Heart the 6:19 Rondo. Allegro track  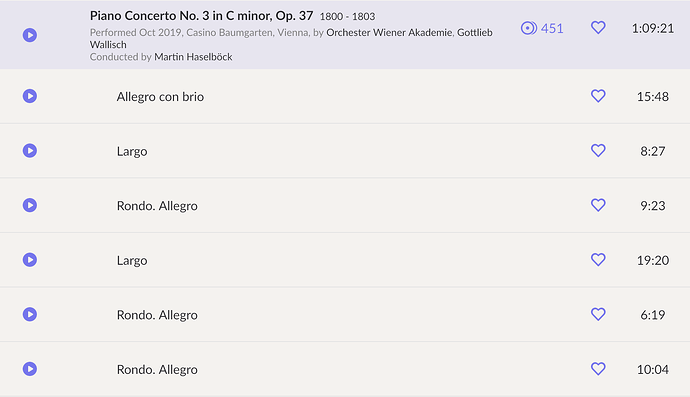(598, 314)
